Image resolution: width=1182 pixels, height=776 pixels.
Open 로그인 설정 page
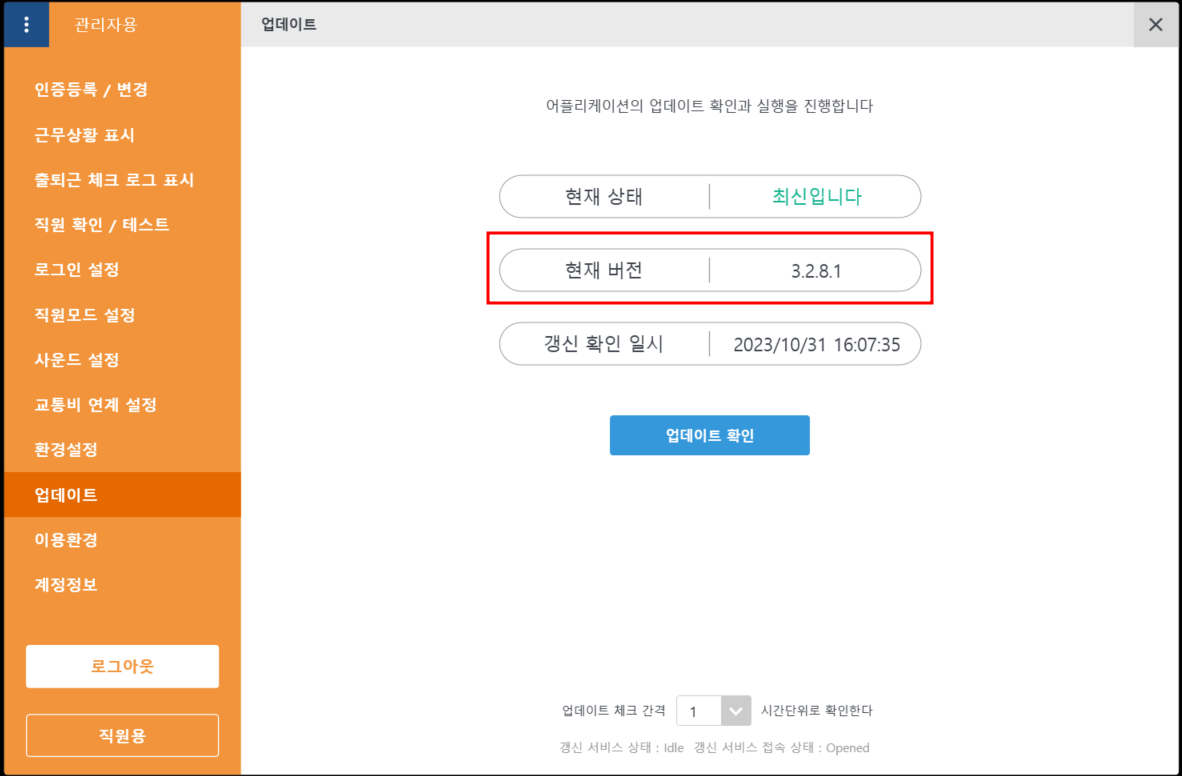pos(77,270)
